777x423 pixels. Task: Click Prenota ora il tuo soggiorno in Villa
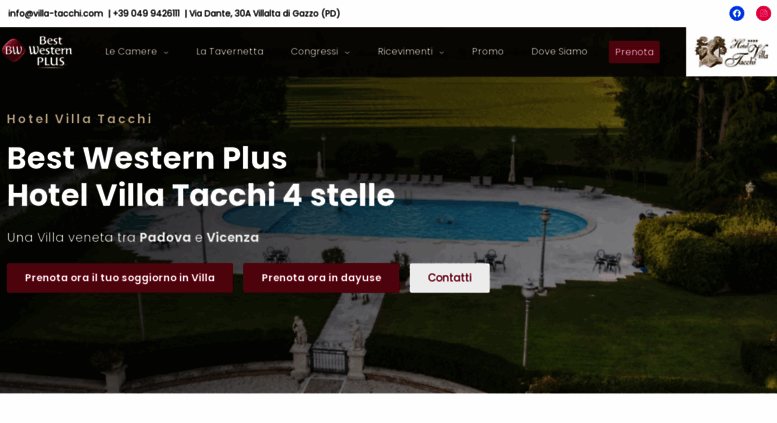coord(120,278)
